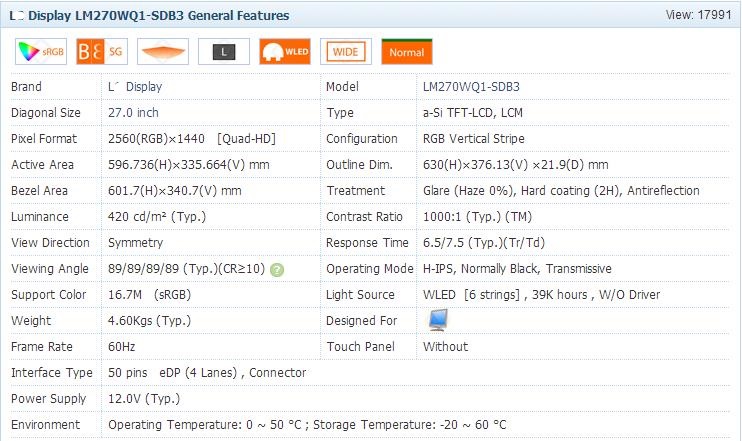Click the Frame Rate label
742x441 pixels.
pos(42,347)
